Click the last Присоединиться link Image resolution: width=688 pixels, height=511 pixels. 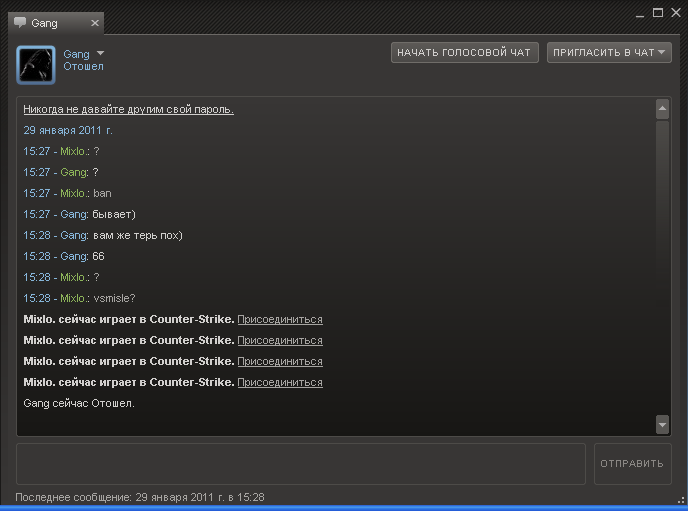coord(280,382)
